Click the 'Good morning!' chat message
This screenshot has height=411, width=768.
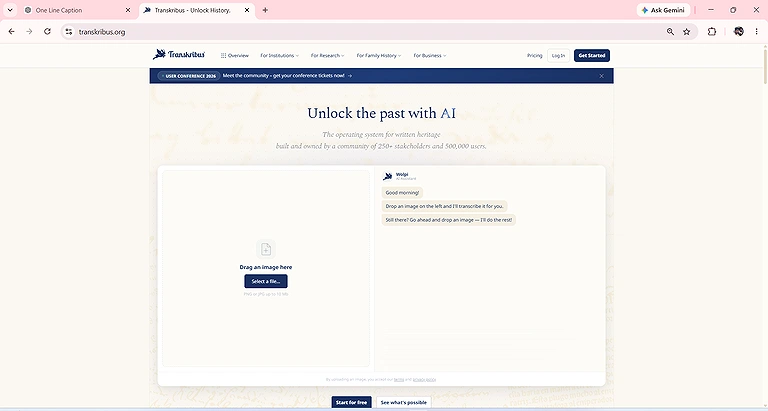click(x=402, y=193)
